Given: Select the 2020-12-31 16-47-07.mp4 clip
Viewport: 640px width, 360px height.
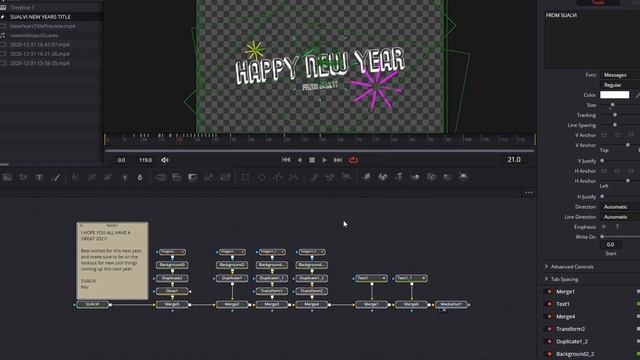Looking at the screenshot, I should tap(40, 44).
